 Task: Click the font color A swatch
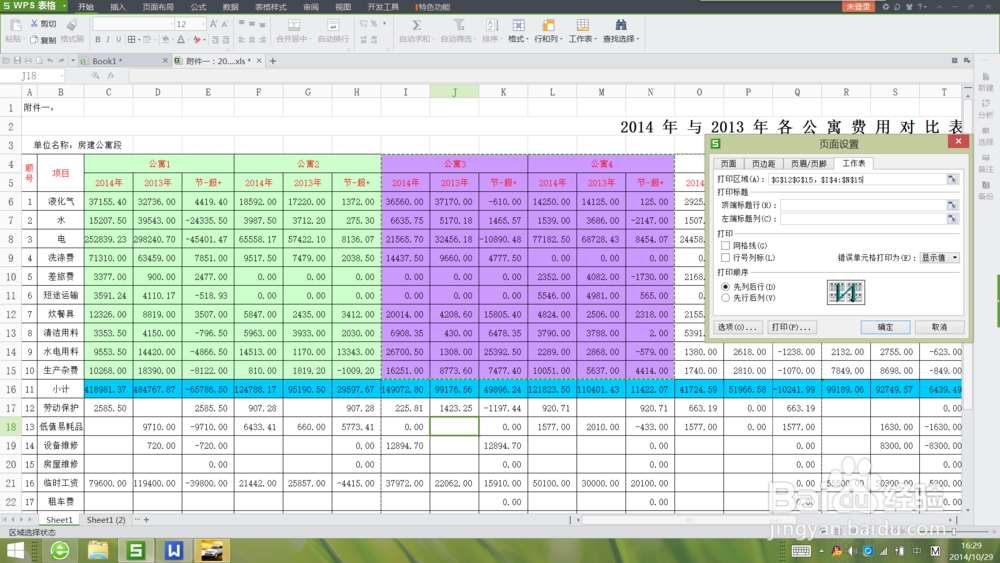[x=181, y=40]
